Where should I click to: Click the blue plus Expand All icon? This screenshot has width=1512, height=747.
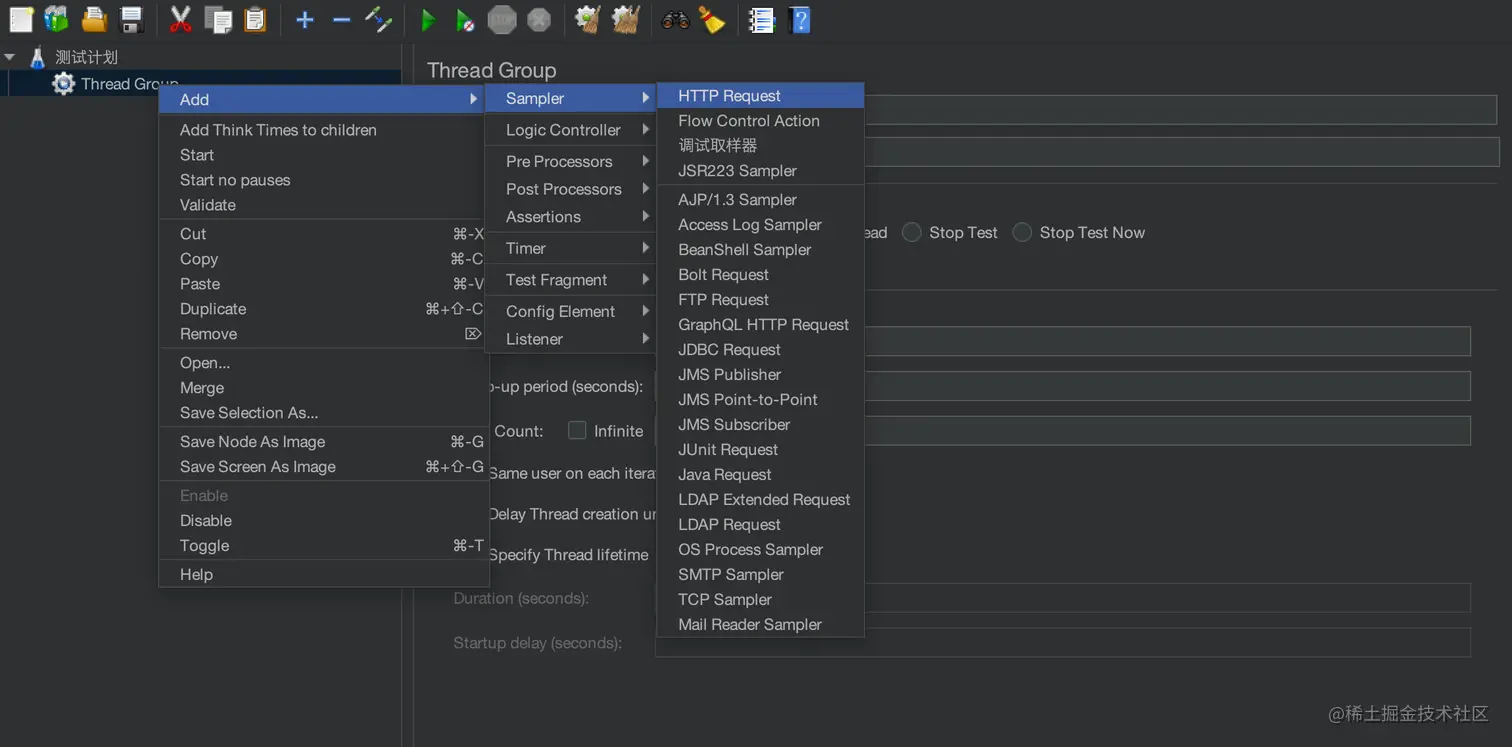(x=305, y=20)
